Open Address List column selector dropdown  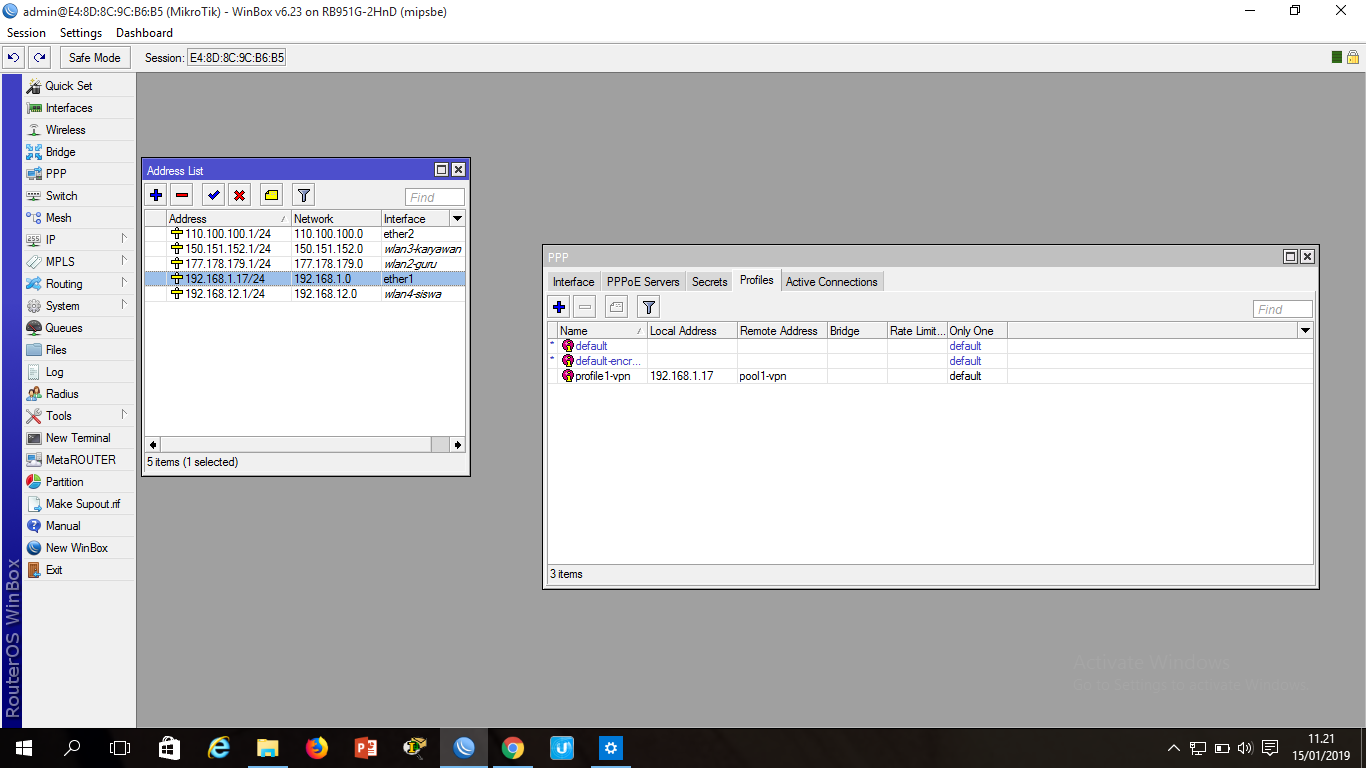coord(458,218)
